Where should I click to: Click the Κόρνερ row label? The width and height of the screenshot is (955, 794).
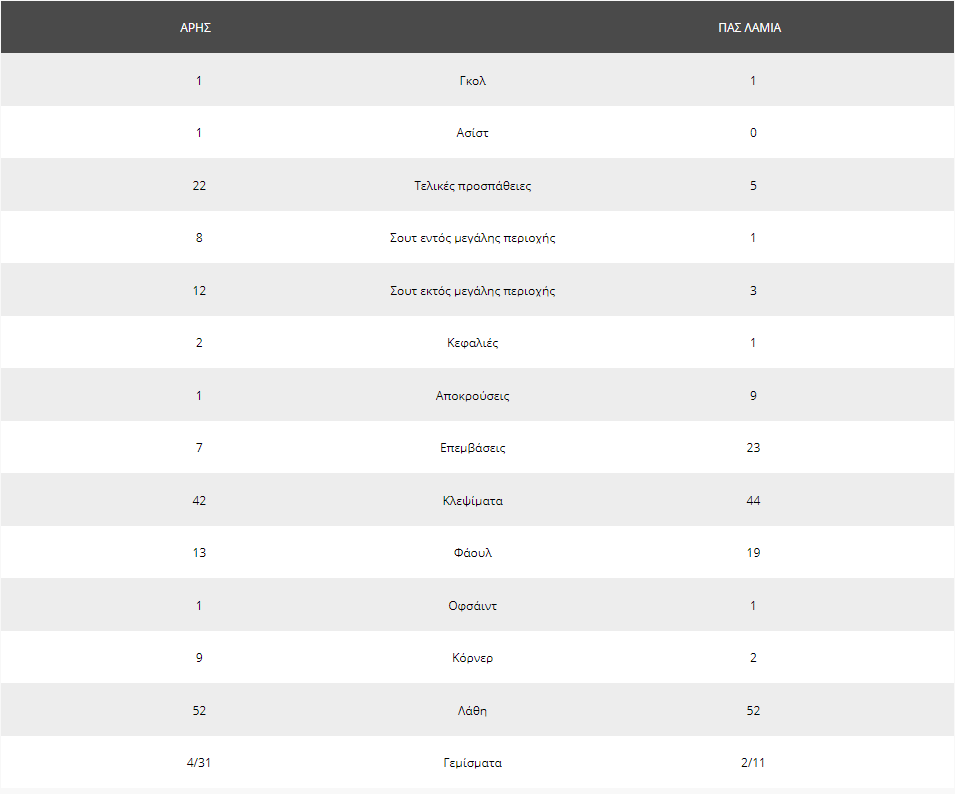(473, 658)
